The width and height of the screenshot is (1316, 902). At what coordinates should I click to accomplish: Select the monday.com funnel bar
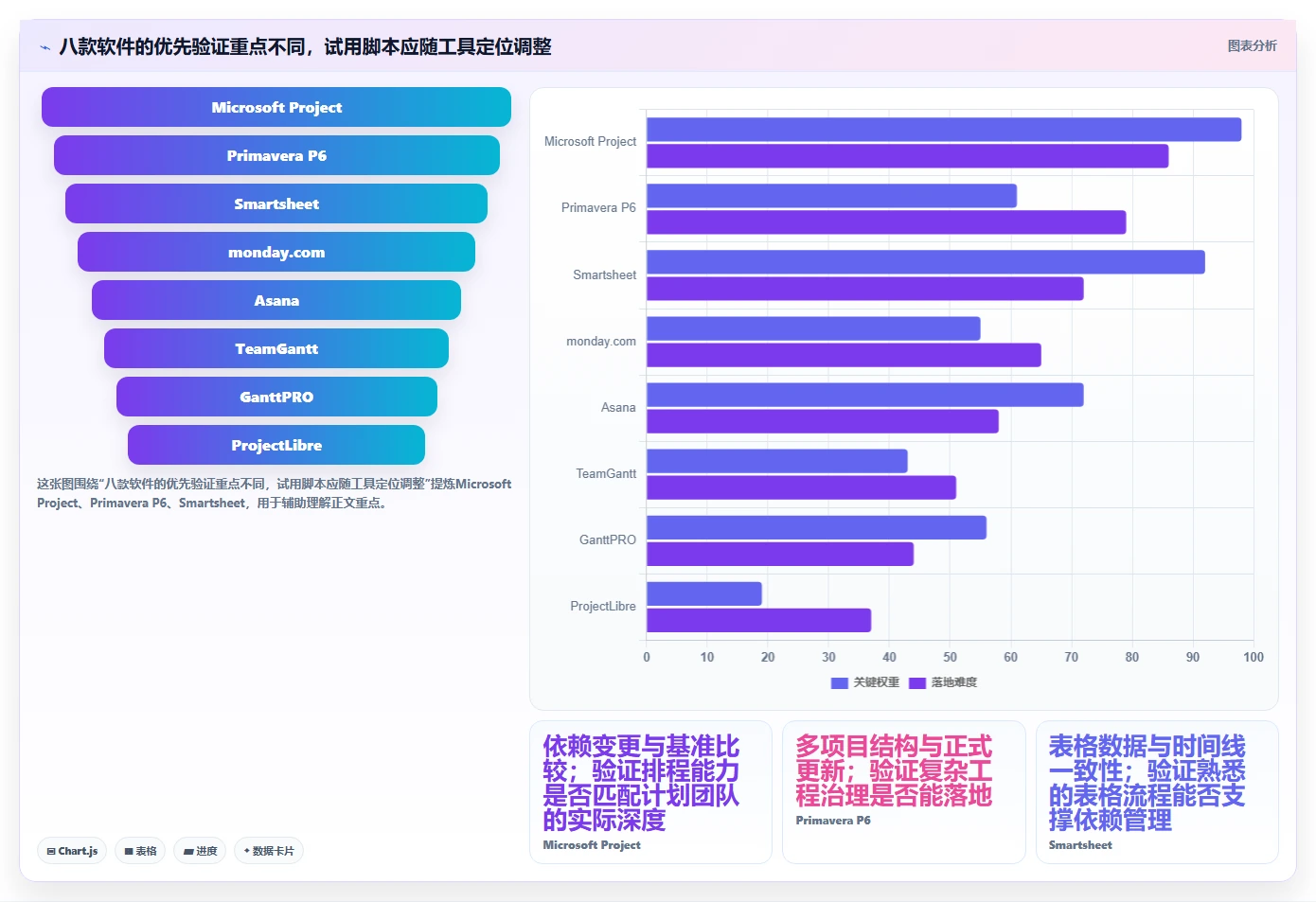click(x=276, y=252)
